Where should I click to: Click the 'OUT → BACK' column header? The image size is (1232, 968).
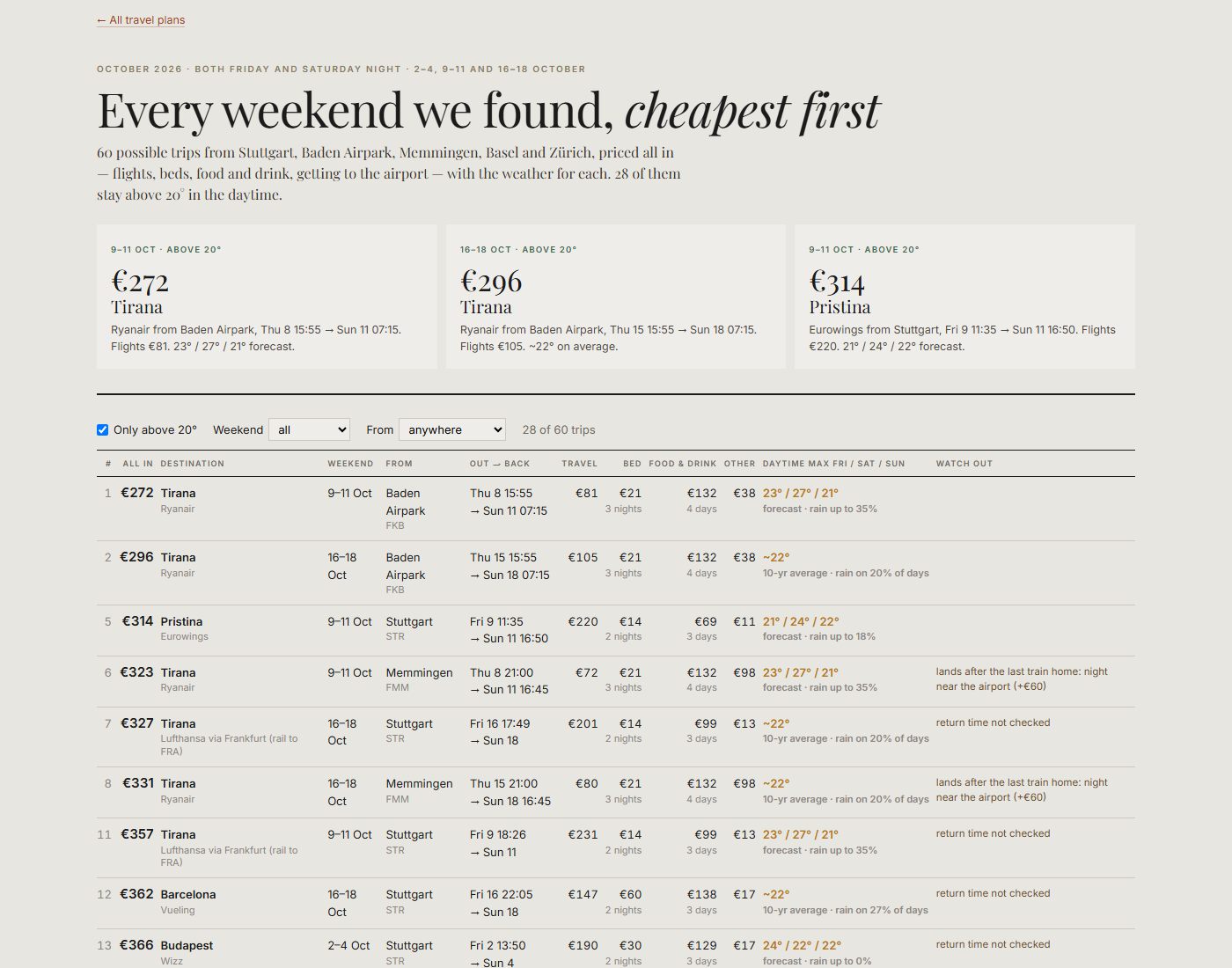click(x=500, y=464)
